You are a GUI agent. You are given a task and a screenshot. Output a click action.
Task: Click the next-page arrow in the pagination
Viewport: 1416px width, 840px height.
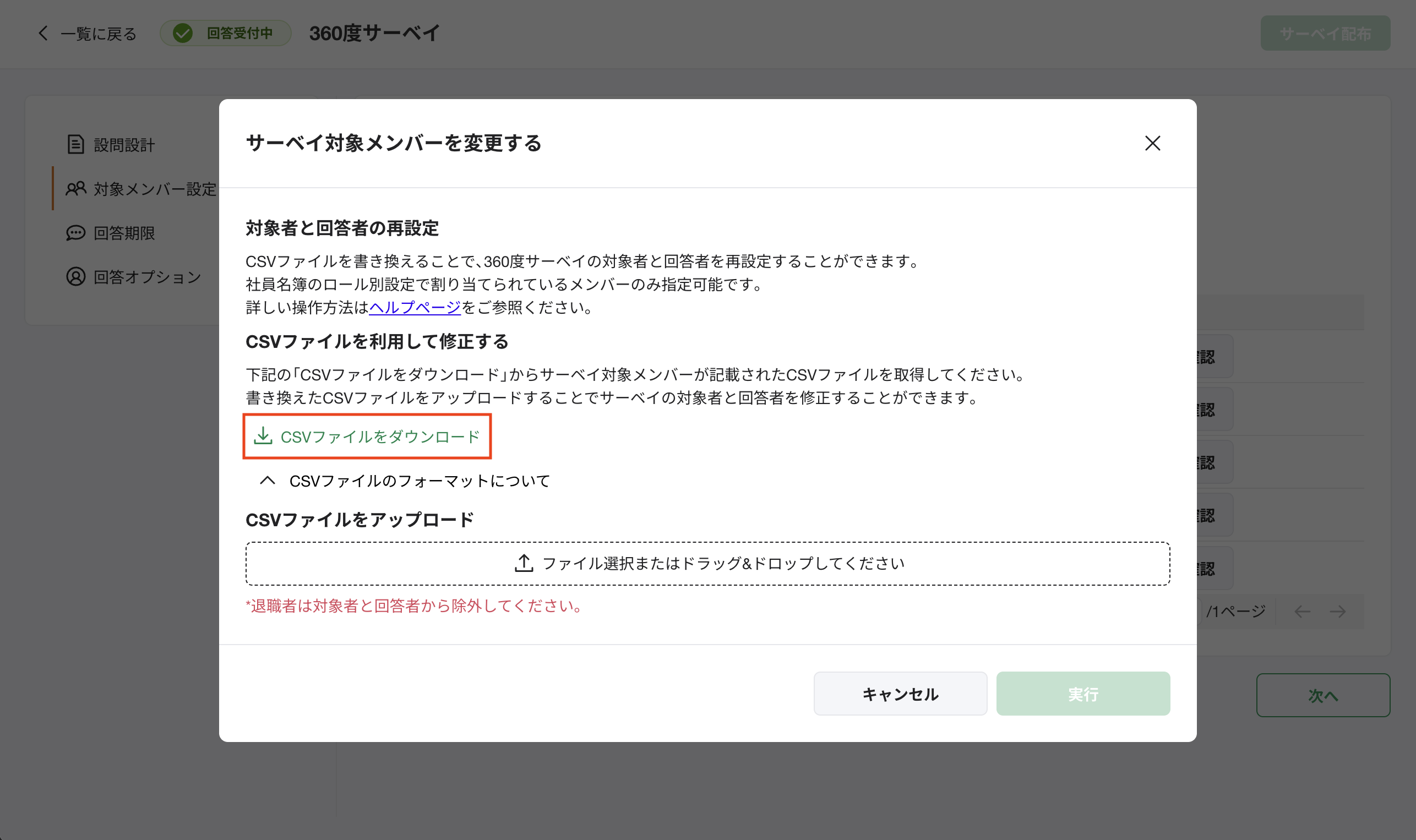coord(1338,612)
